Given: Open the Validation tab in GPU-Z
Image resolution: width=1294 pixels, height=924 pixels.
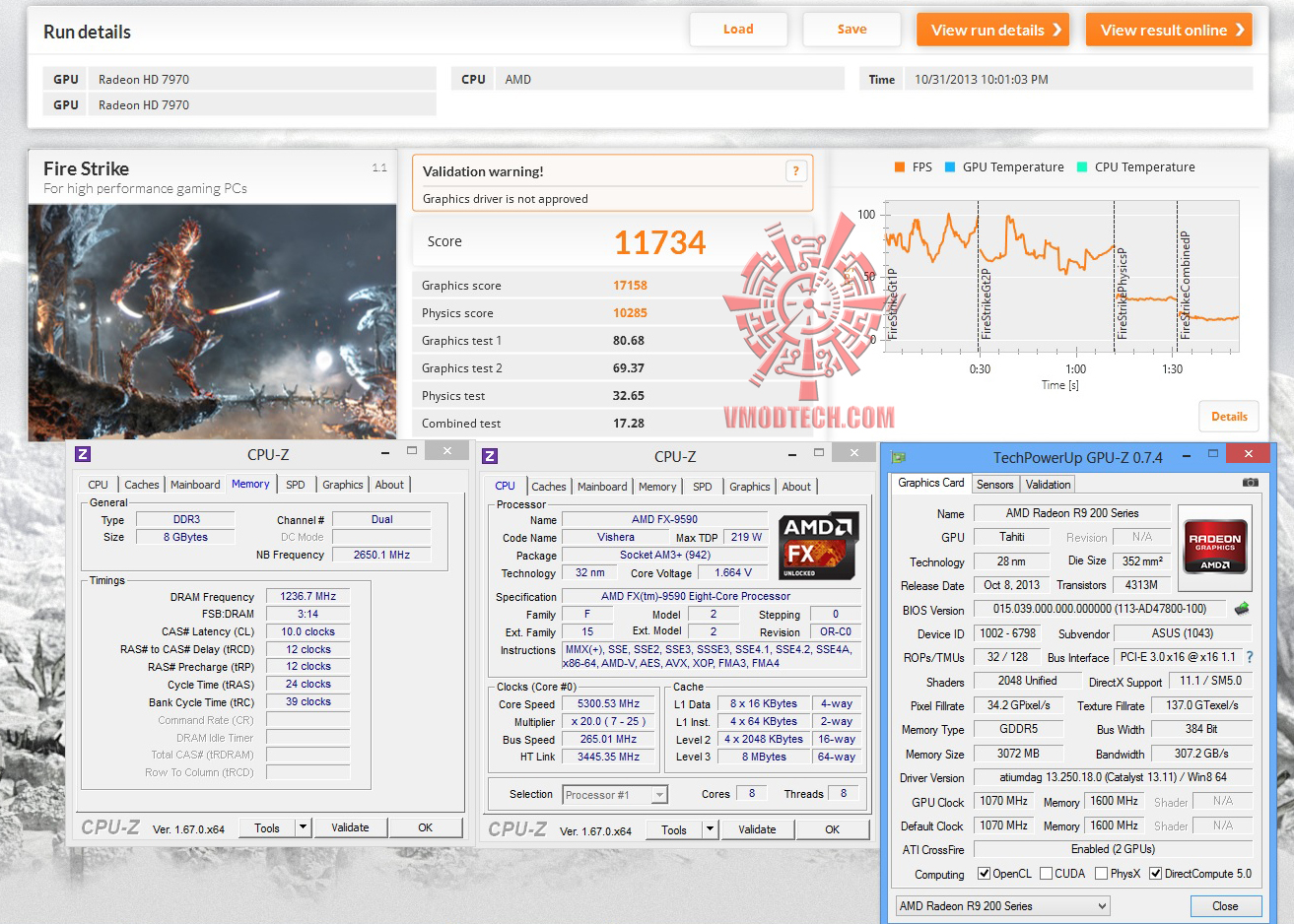Looking at the screenshot, I should pos(1048,485).
